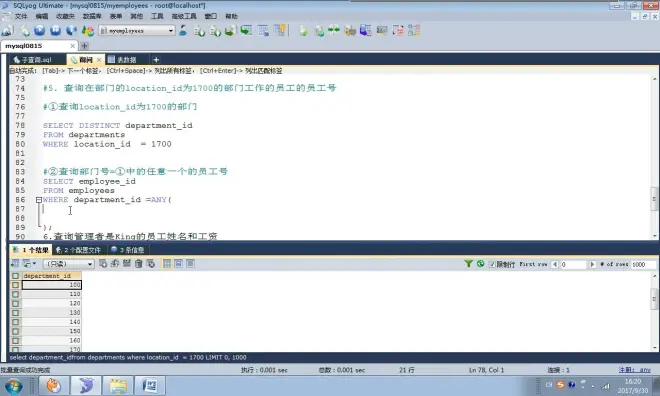Click the save changes icon in results toolbar

127,264
